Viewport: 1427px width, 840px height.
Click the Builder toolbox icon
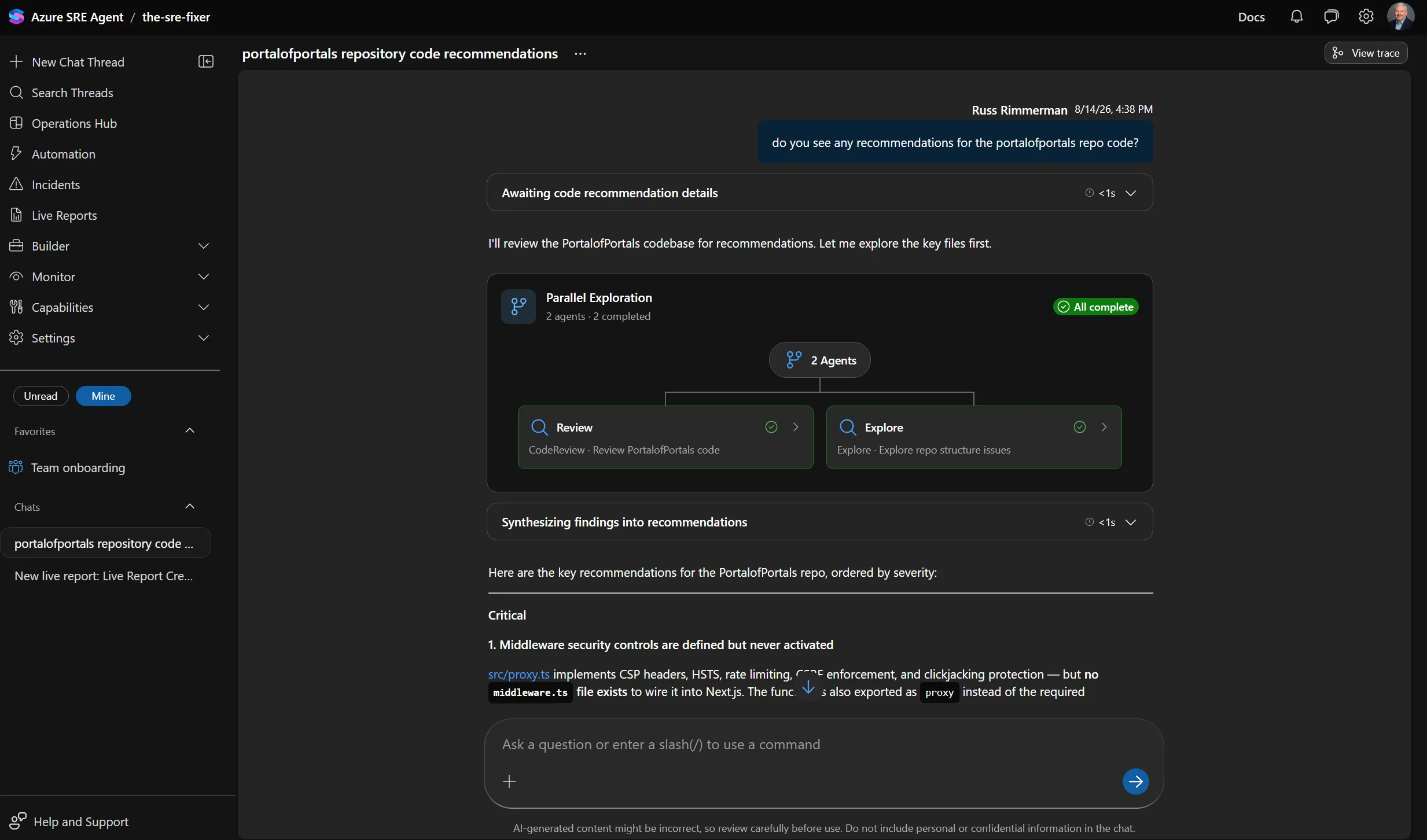coord(16,246)
